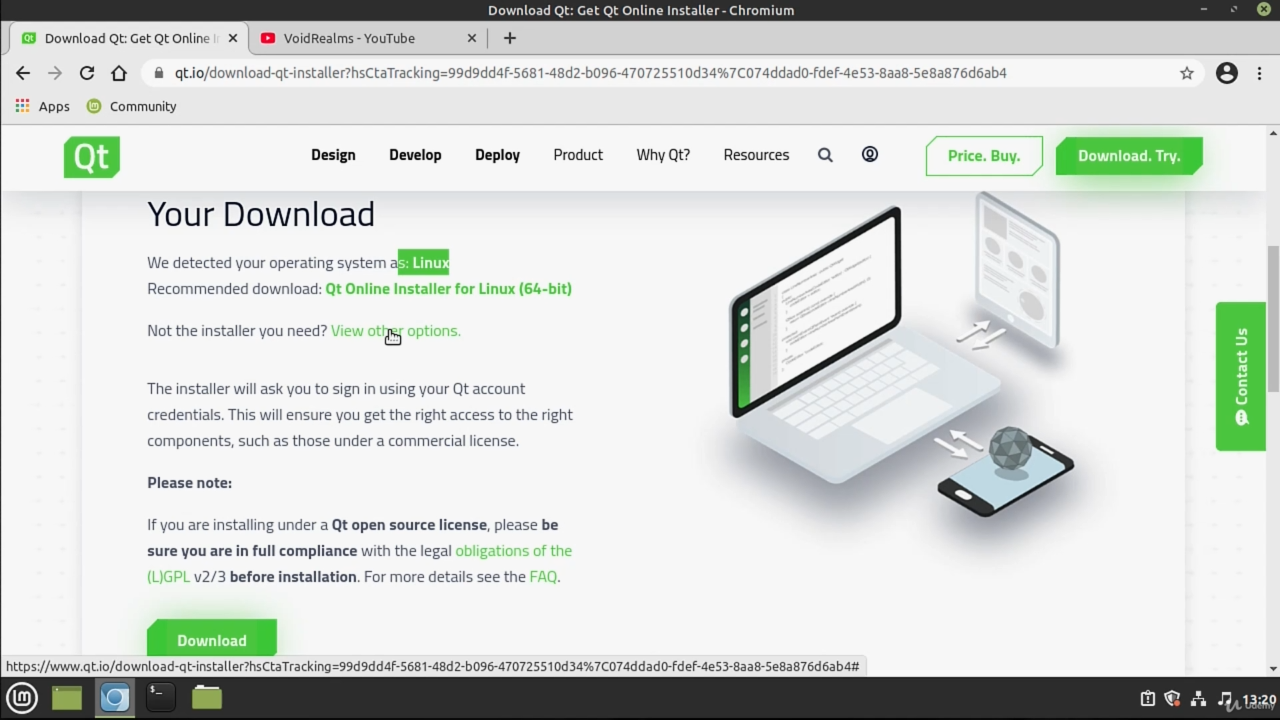Open the Deploy menu

tap(497, 155)
